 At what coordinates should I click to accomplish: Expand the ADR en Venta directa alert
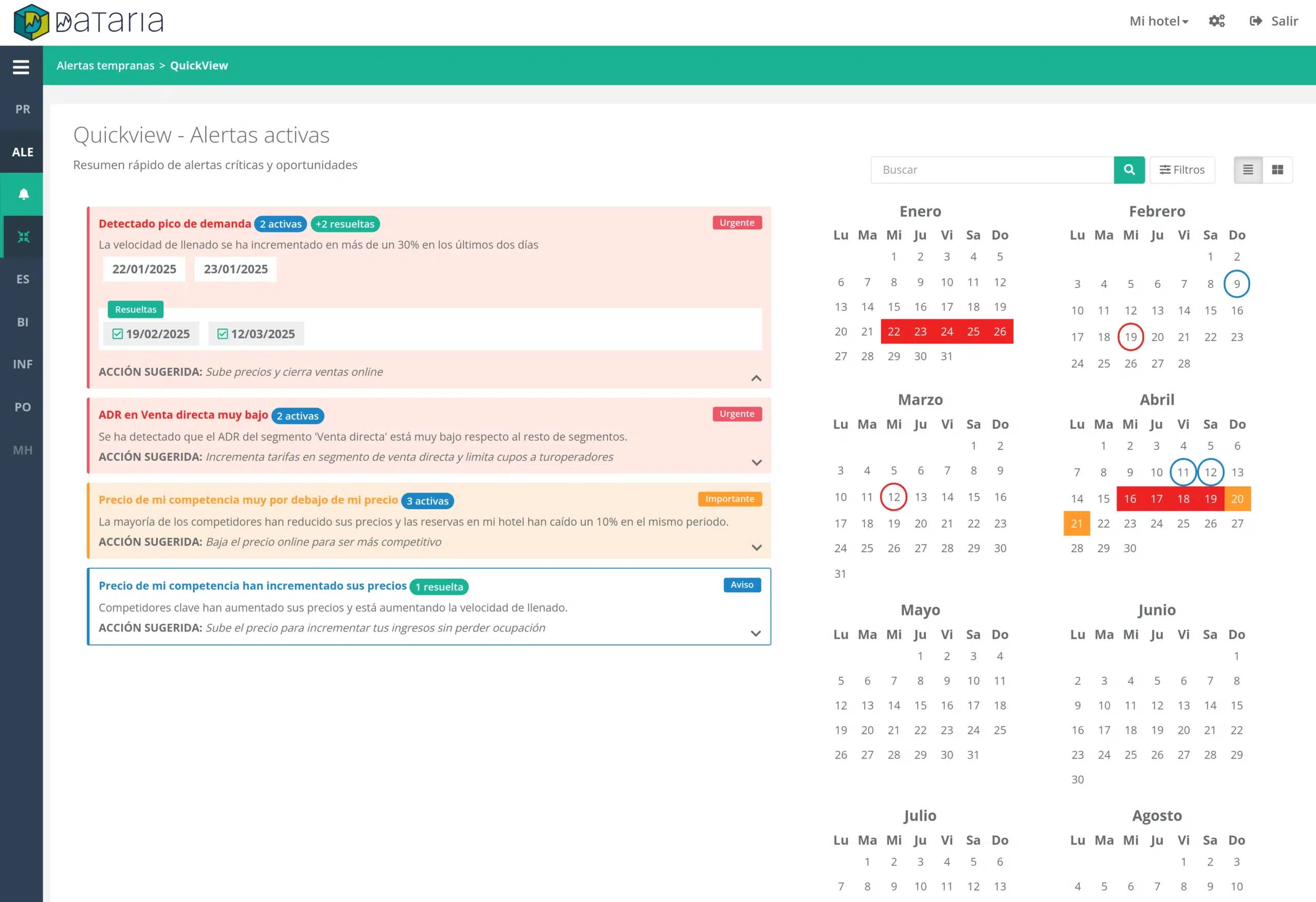click(x=756, y=463)
